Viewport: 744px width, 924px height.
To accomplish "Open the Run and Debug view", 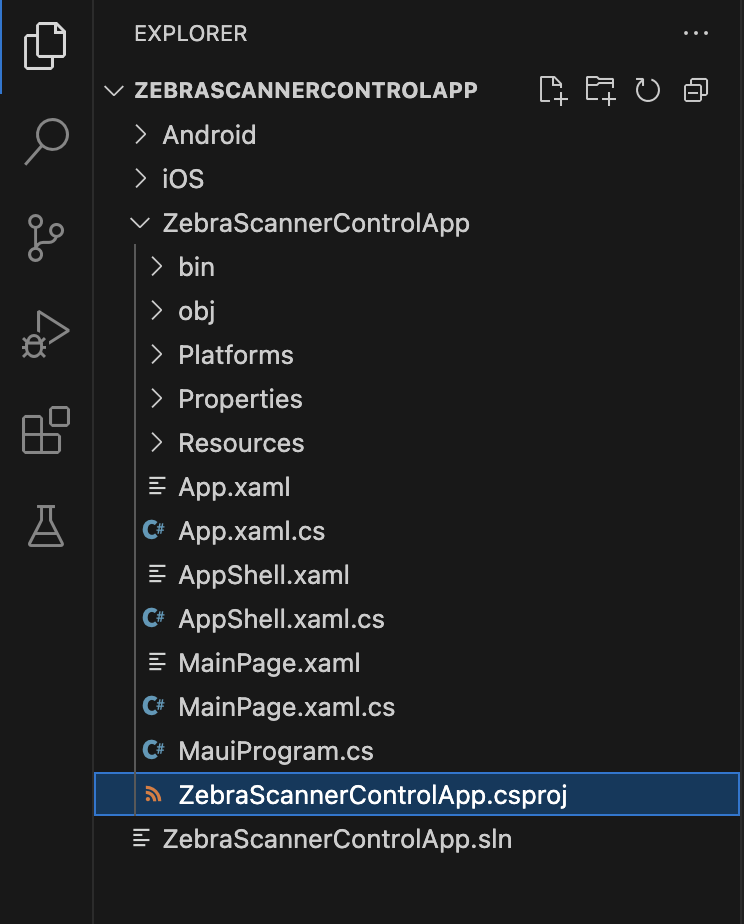I will coord(46,334).
